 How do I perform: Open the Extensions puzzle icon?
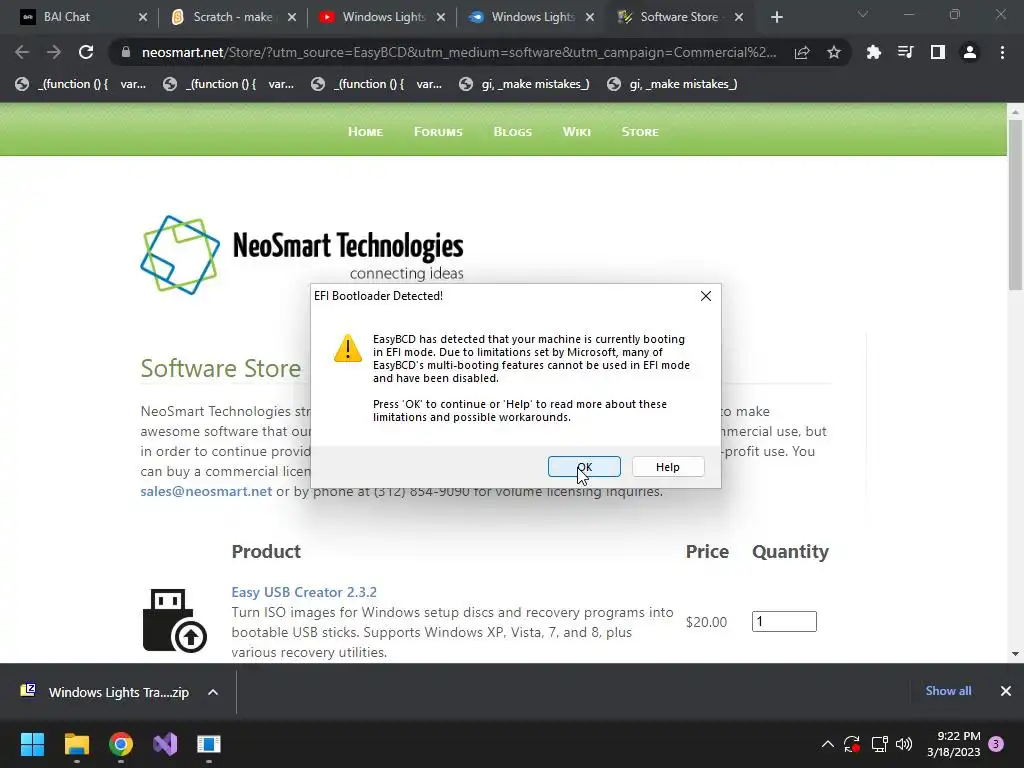coord(873,52)
